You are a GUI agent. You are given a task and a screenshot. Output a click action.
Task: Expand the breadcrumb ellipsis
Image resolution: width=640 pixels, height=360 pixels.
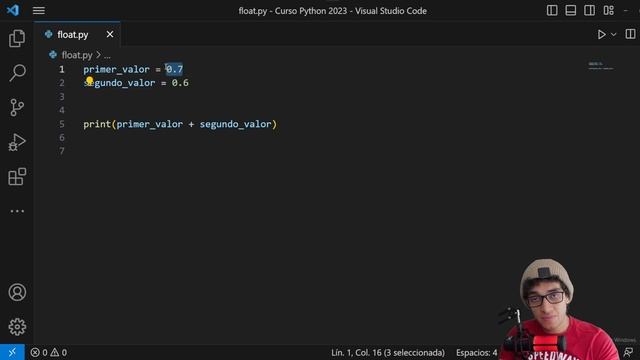coord(107,56)
